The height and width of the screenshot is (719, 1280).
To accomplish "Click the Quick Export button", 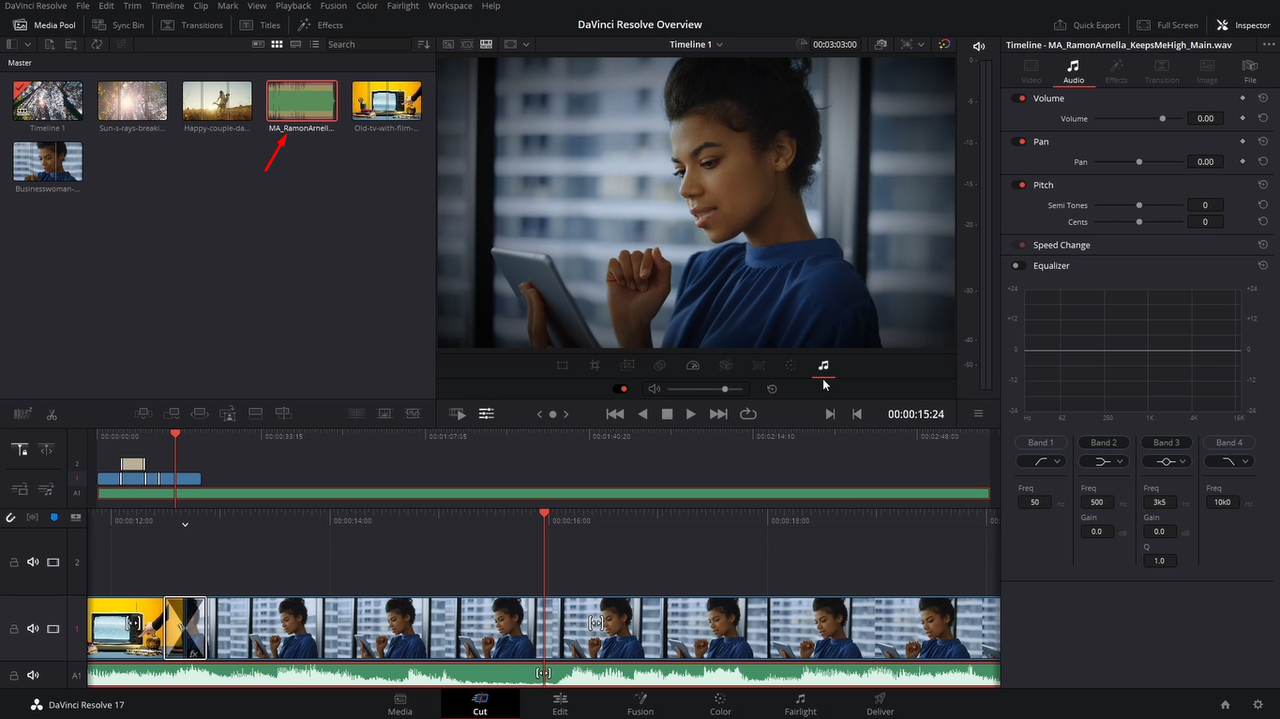I will pos(1088,25).
